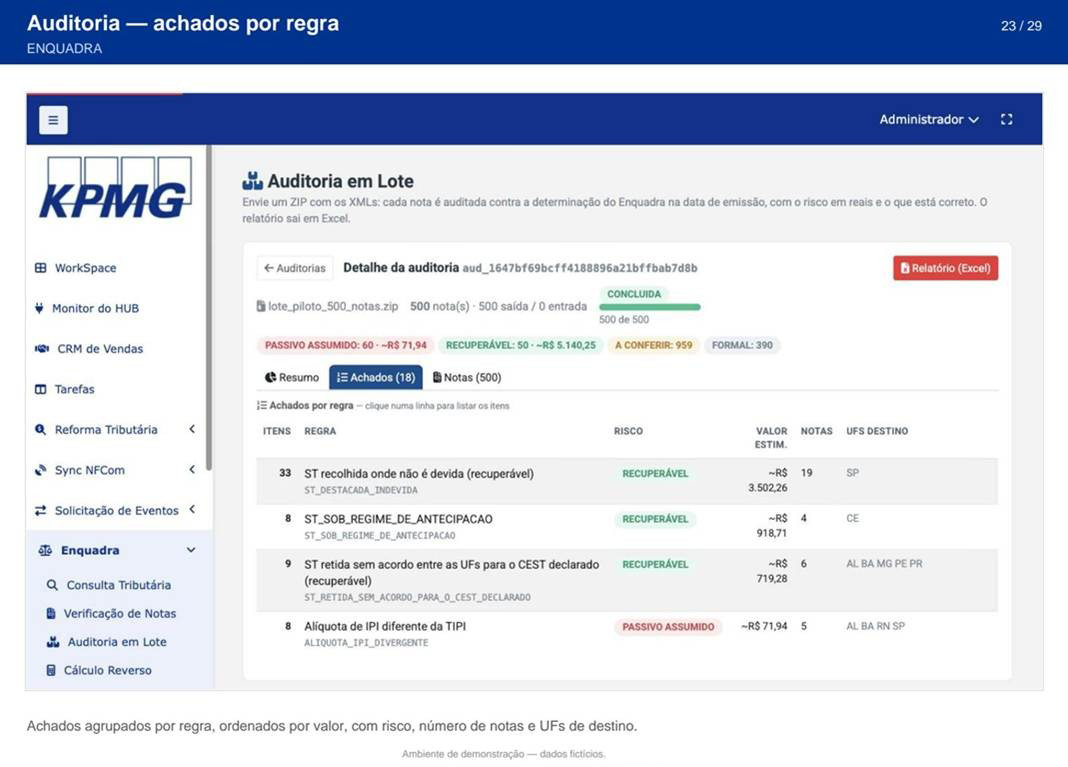Click the Verificação de Notas document icon
This screenshot has width=1068, height=767.
50,613
